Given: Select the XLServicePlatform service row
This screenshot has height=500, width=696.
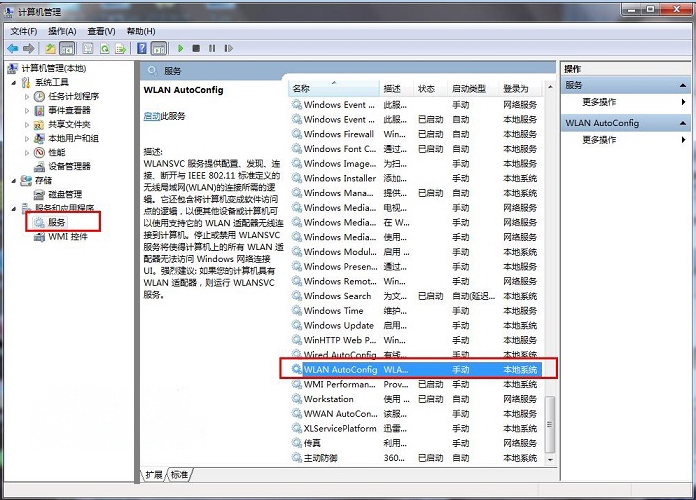Looking at the screenshot, I should coord(416,429).
